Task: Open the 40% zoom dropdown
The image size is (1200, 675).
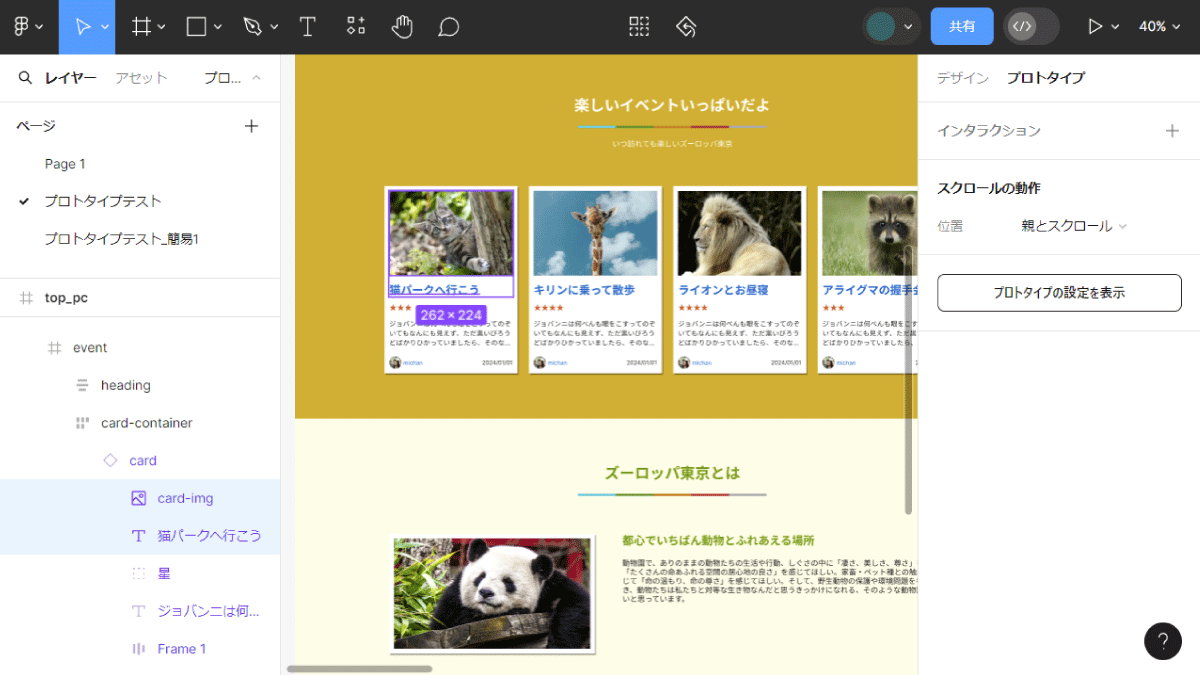Action: click(1160, 27)
